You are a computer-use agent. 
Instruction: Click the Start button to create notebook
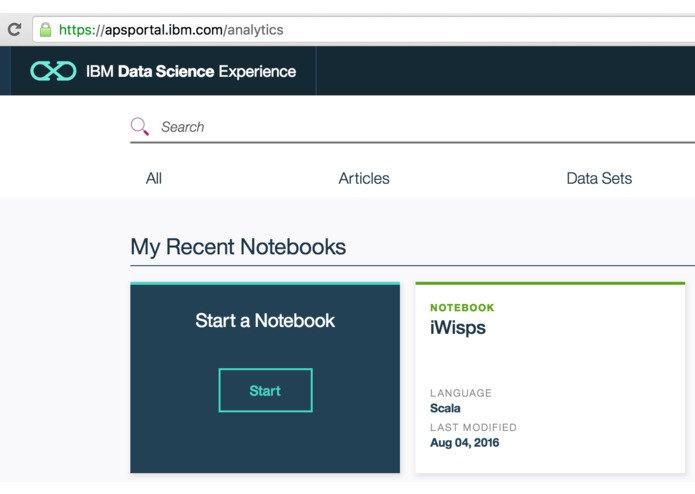tap(266, 390)
